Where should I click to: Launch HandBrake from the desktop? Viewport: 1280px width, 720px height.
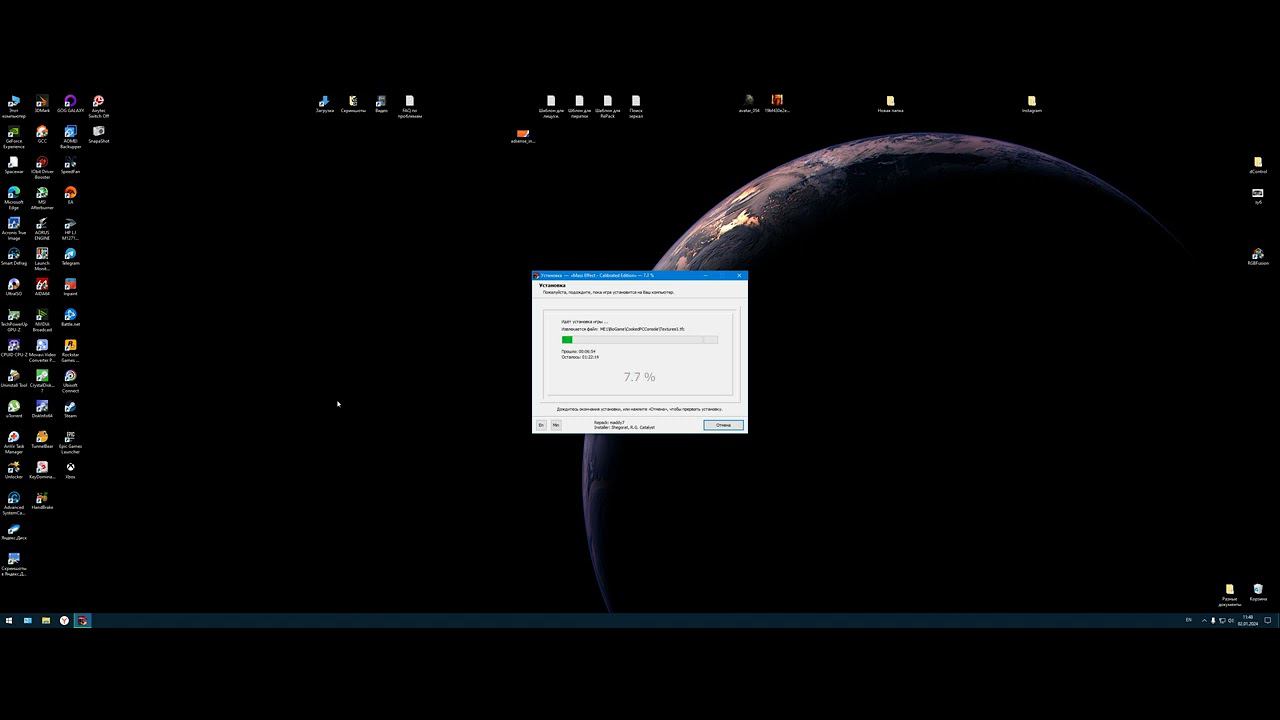[x=42, y=501]
